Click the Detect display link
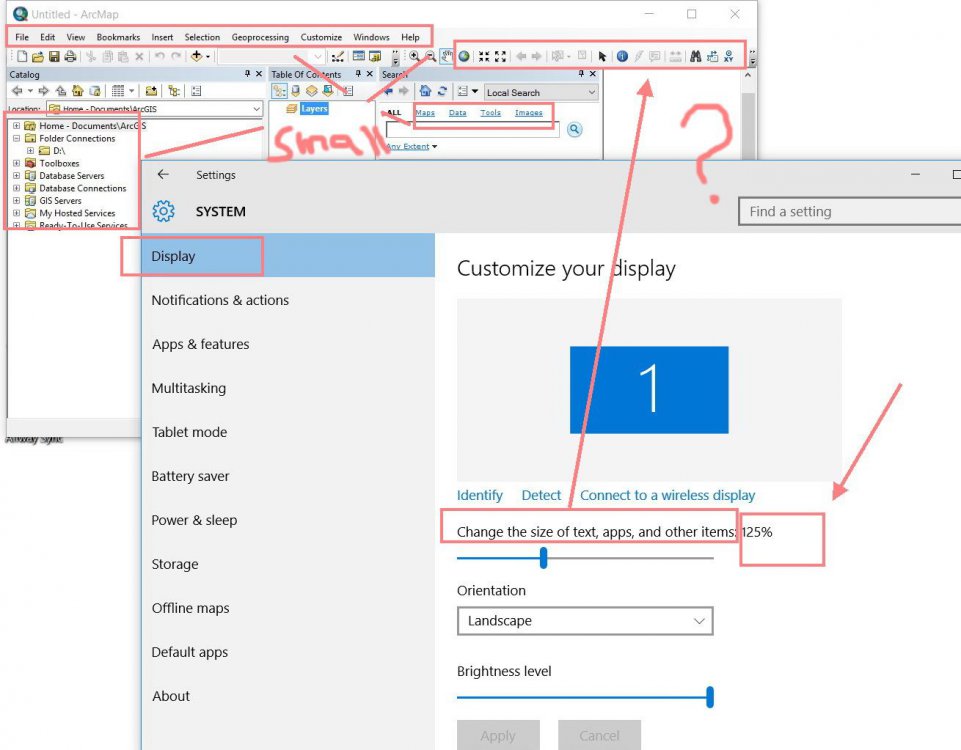Screen dimensions: 961x750 (541, 495)
